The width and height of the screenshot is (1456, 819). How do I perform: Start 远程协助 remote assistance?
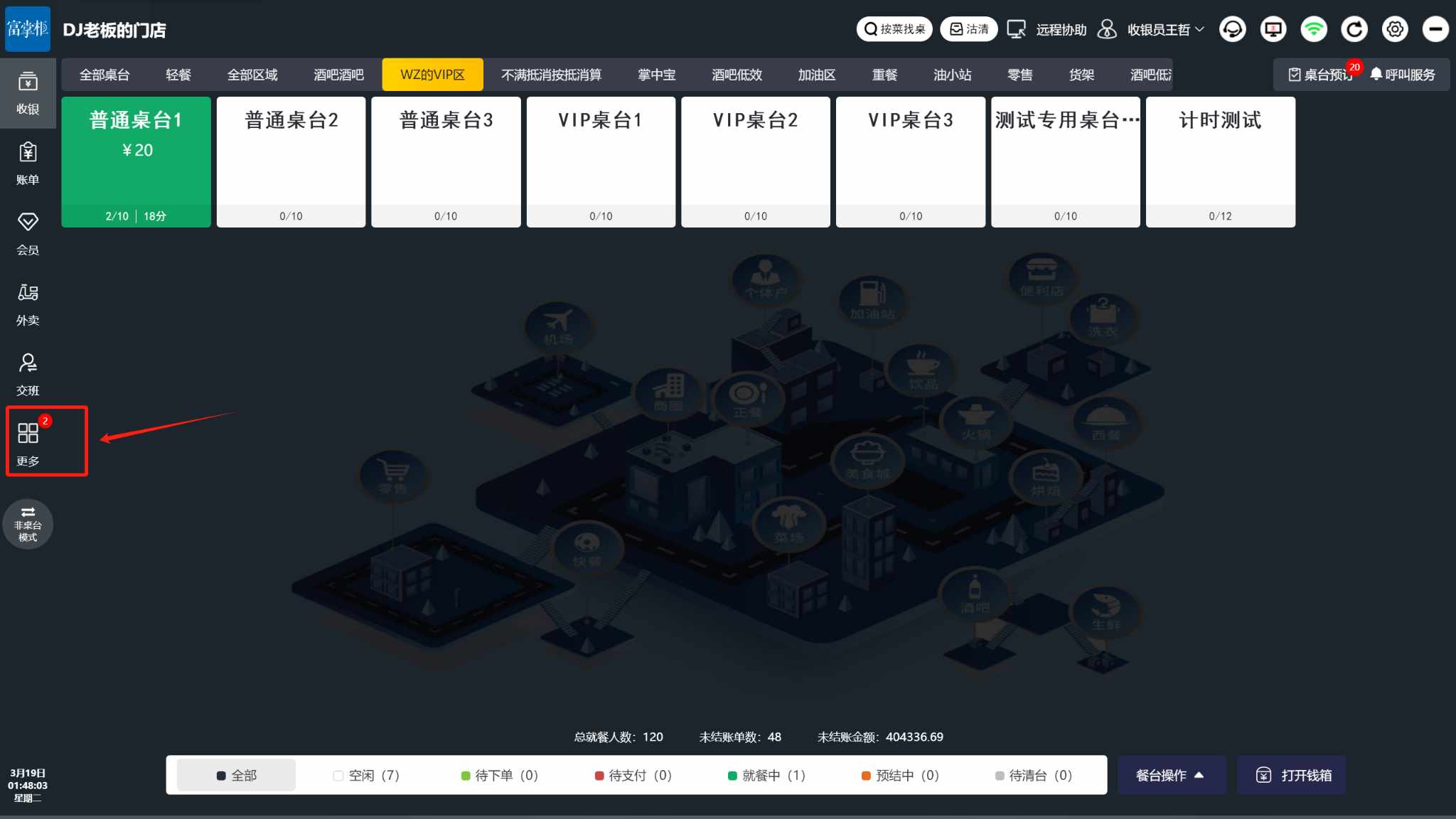click(1047, 29)
